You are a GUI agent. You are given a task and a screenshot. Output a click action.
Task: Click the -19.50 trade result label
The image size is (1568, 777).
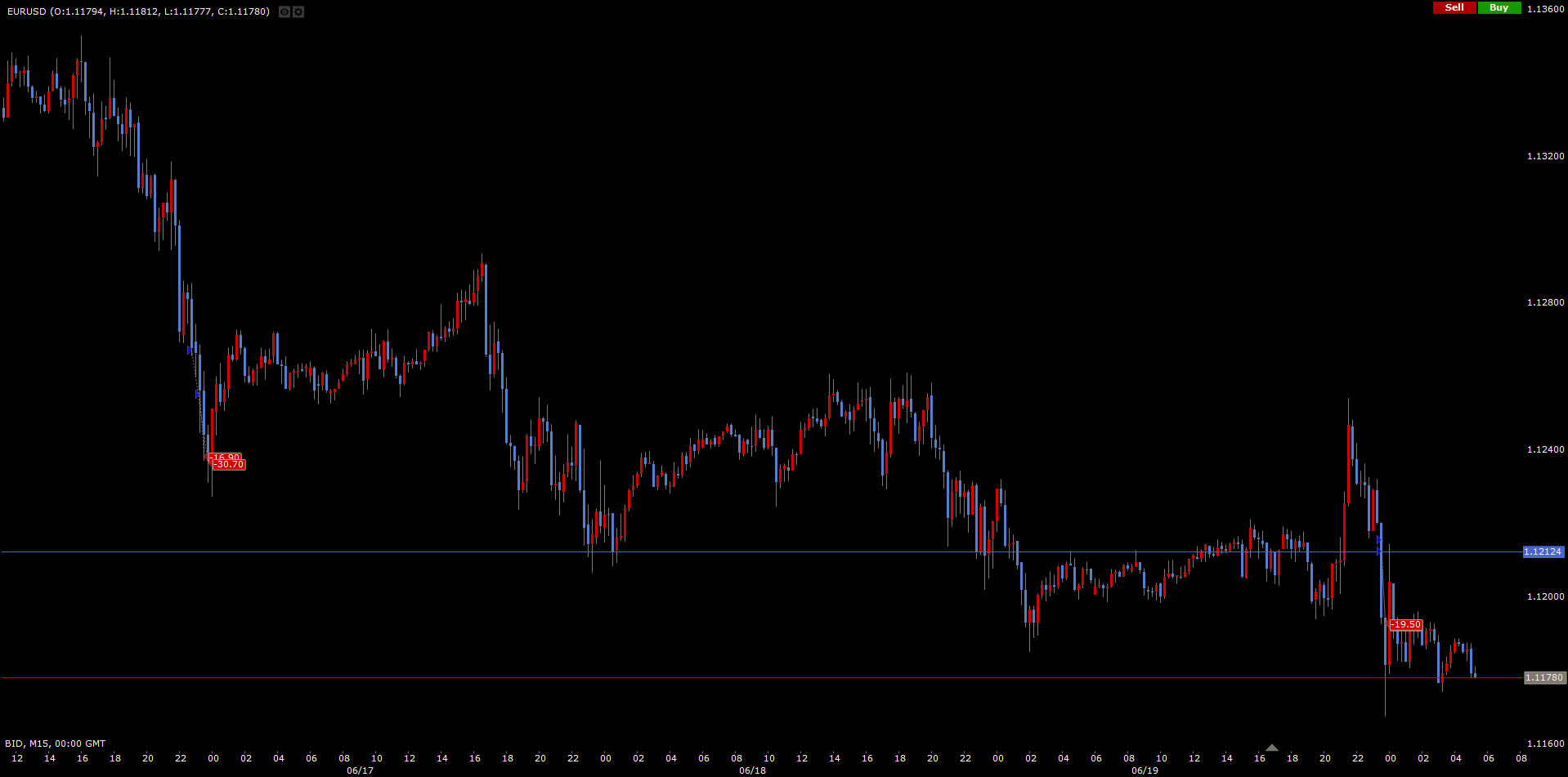click(x=1406, y=625)
